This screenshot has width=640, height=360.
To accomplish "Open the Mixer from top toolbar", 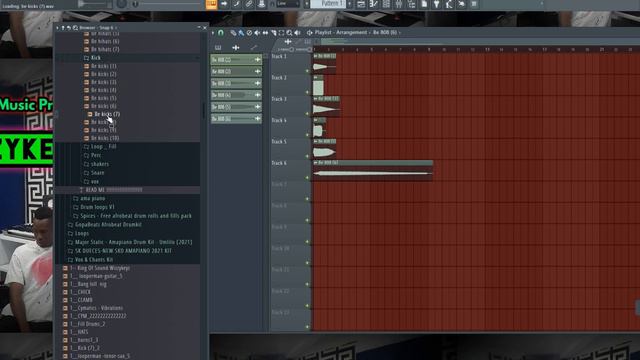I will pos(399,4).
